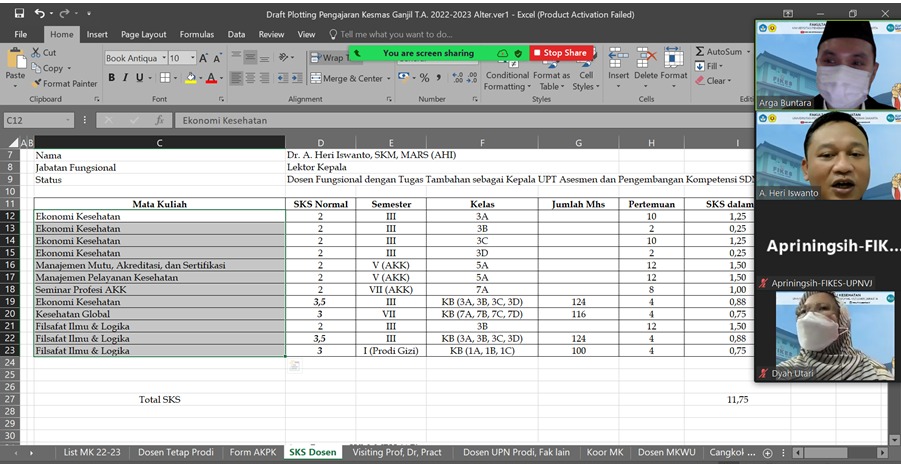Select the Format Painter tool
Viewport: 901px width, 464px height.
(64, 84)
